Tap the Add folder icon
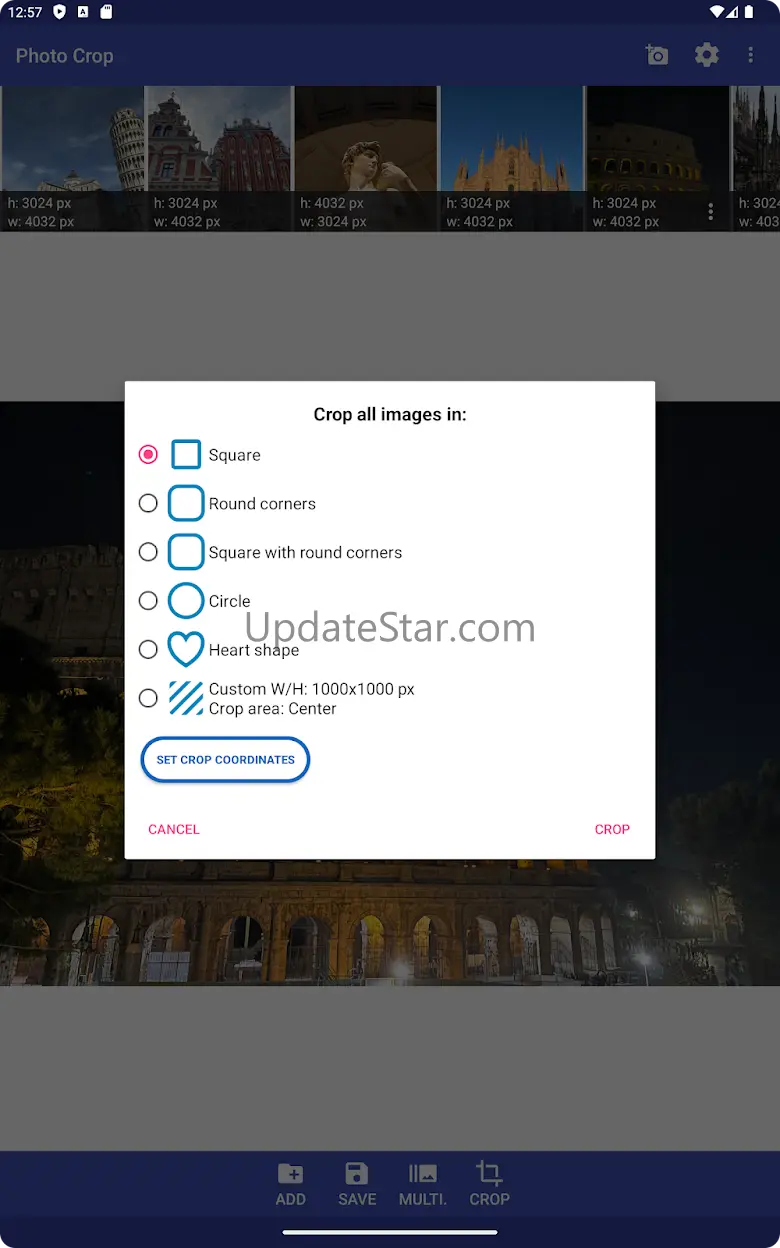This screenshot has height=1248, width=780. pyautogui.click(x=291, y=1173)
